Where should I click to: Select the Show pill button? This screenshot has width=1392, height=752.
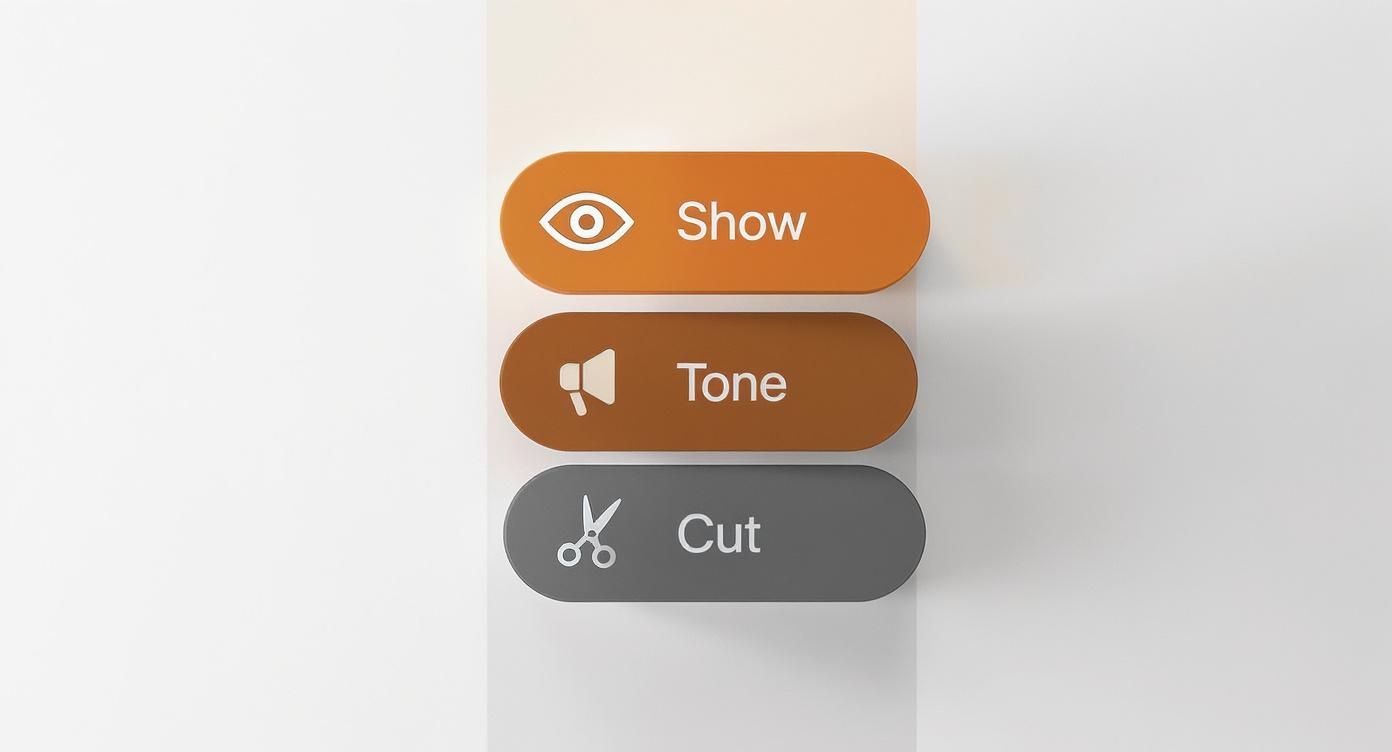(714, 222)
